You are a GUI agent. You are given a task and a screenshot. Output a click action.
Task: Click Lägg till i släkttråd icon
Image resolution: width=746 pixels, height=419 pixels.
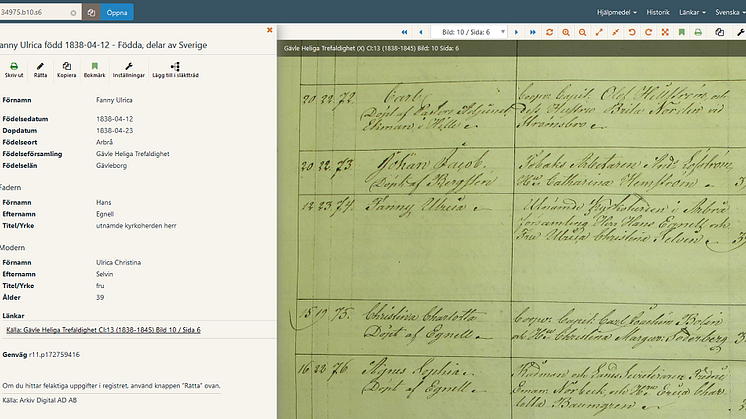tap(175, 69)
